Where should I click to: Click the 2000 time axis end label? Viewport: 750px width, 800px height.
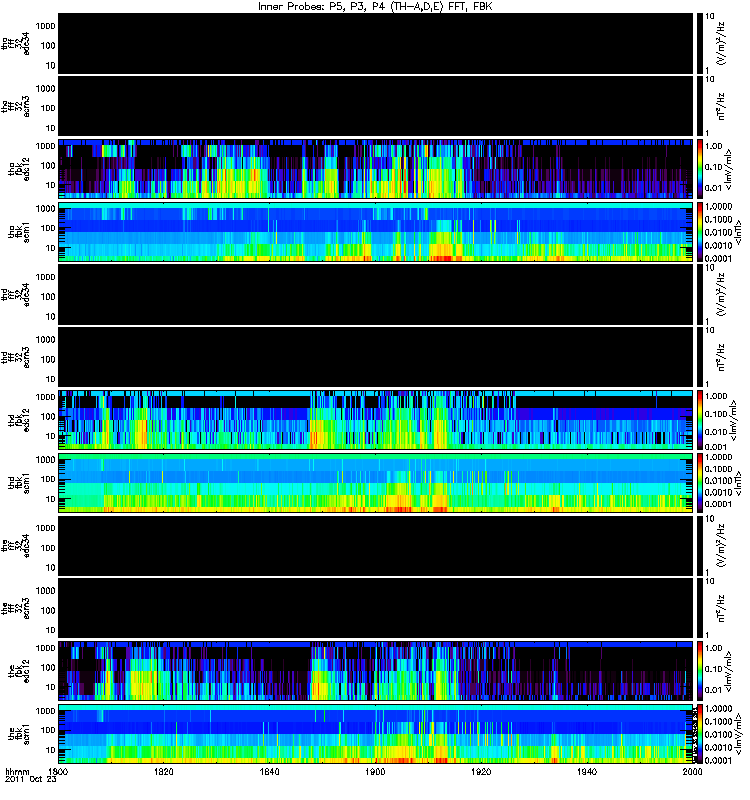pos(692,772)
